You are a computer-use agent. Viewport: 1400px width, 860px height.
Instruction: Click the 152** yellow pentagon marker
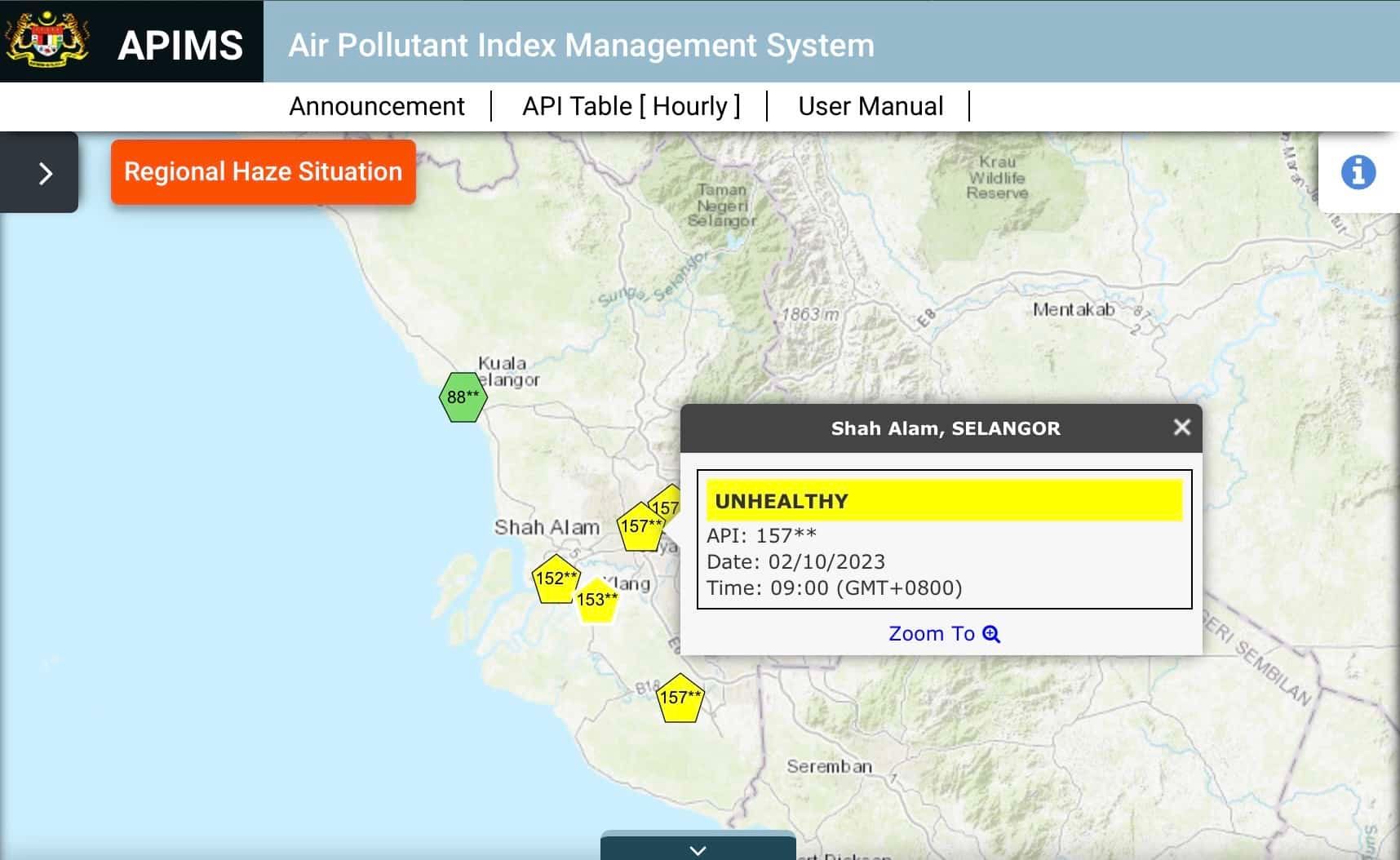pyautogui.click(x=556, y=580)
